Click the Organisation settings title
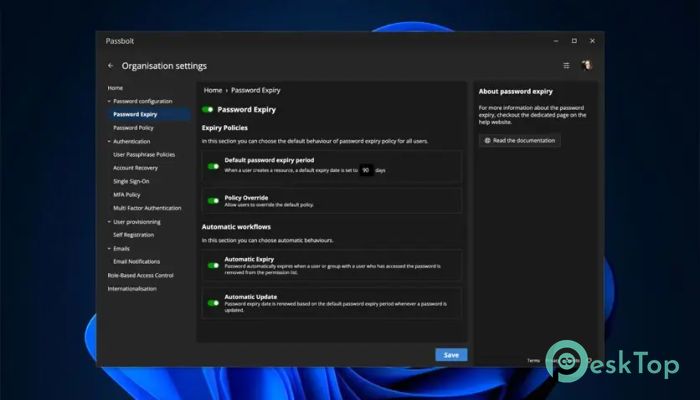Image resolution: width=700 pixels, height=400 pixels. [x=164, y=66]
